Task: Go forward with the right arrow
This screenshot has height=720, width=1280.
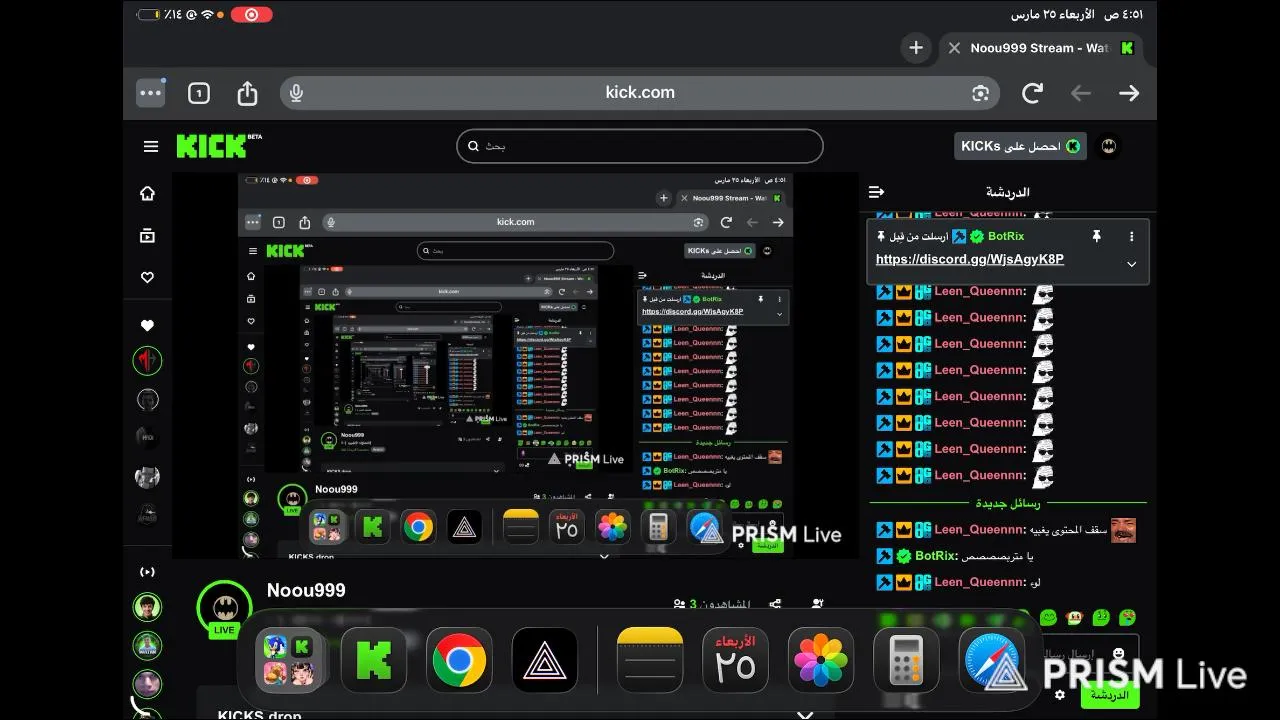Action: [1129, 93]
